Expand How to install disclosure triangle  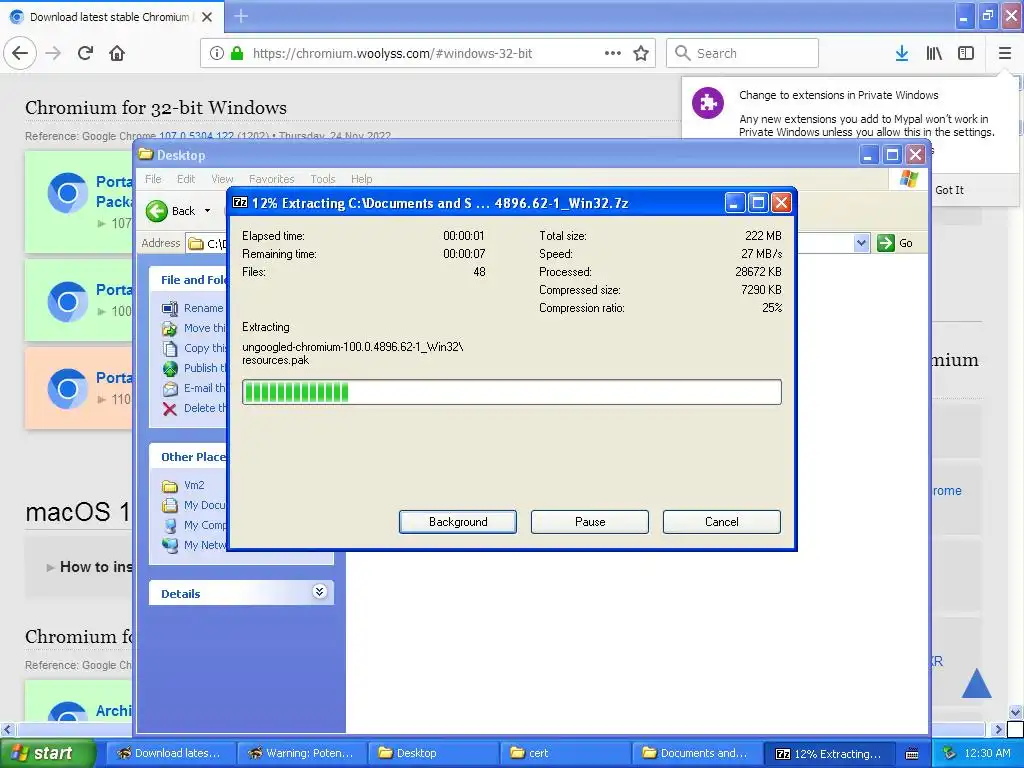[x=50, y=568]
